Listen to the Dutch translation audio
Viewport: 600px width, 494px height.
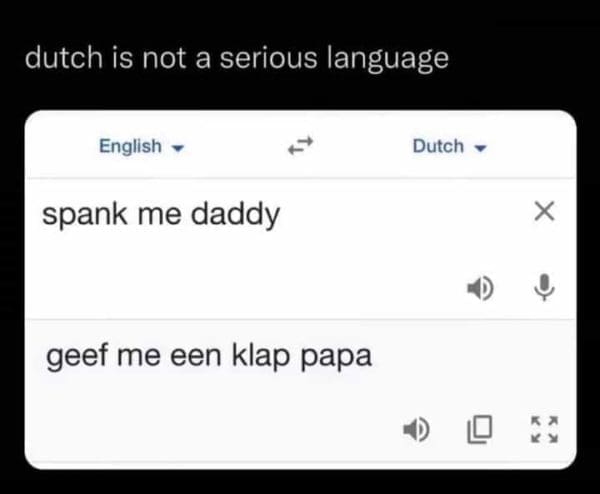415,430
